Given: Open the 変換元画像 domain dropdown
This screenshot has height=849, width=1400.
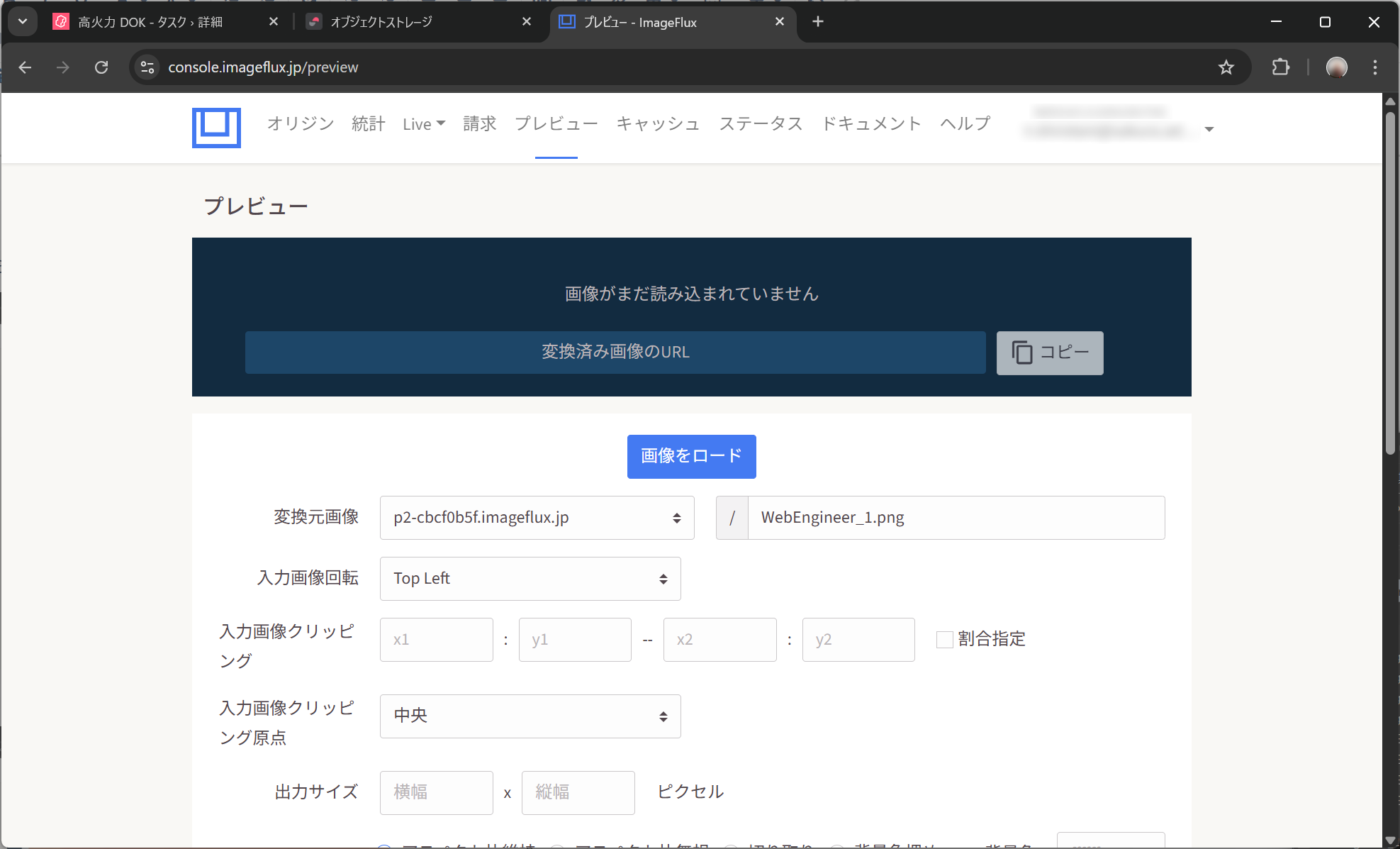Looking at the screenshot, I should point(537,518).
